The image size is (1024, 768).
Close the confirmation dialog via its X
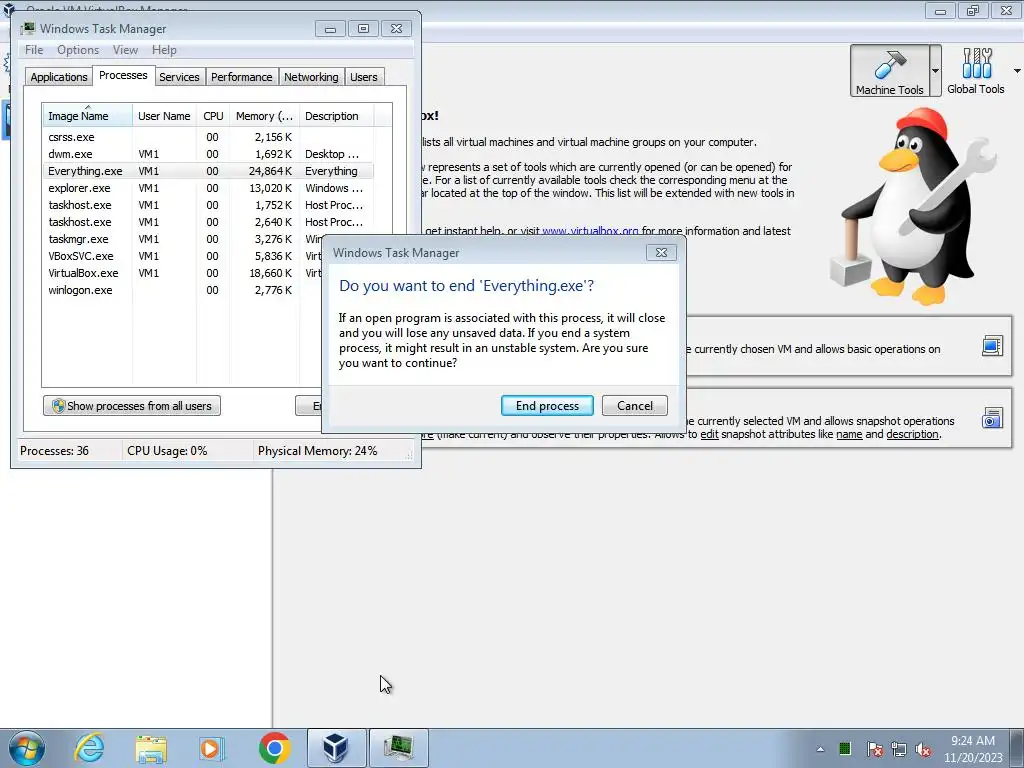[x=661, y=253]
